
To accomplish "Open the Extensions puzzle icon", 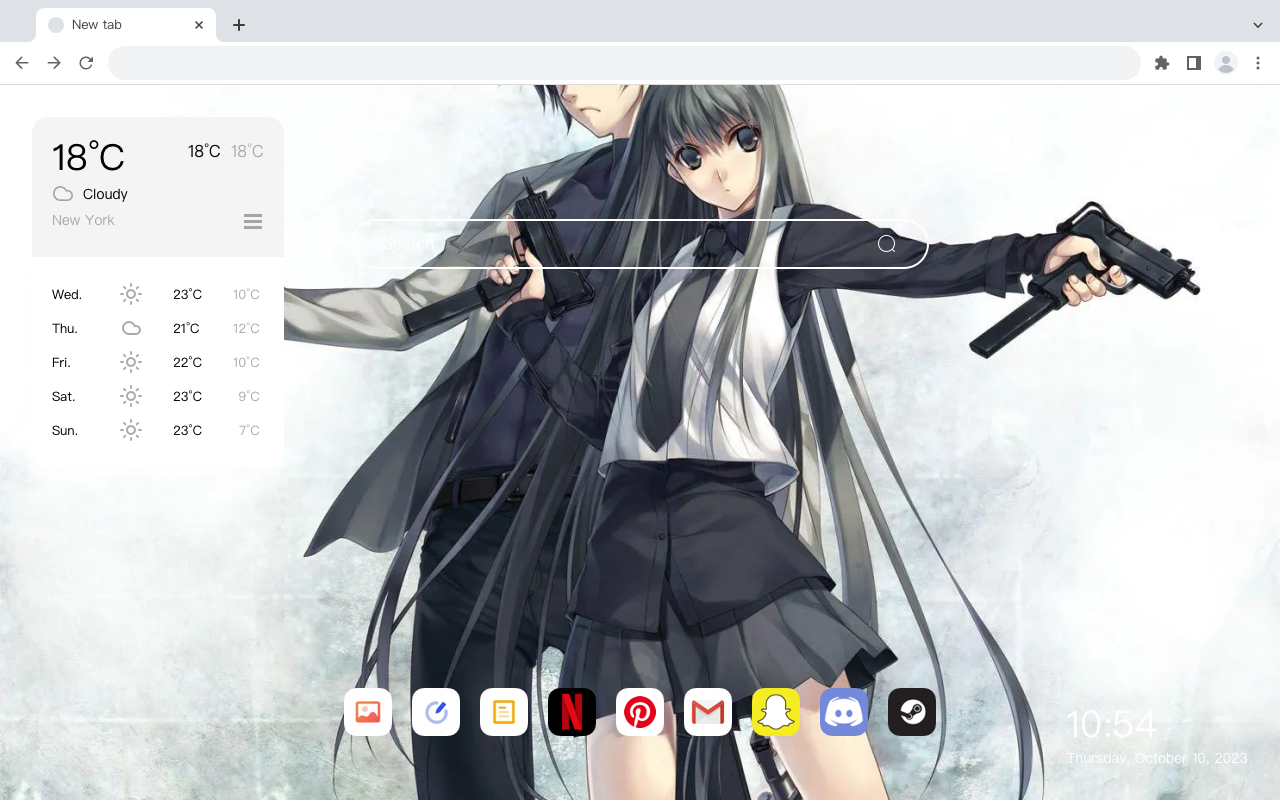I will (x=1162, y=63).
